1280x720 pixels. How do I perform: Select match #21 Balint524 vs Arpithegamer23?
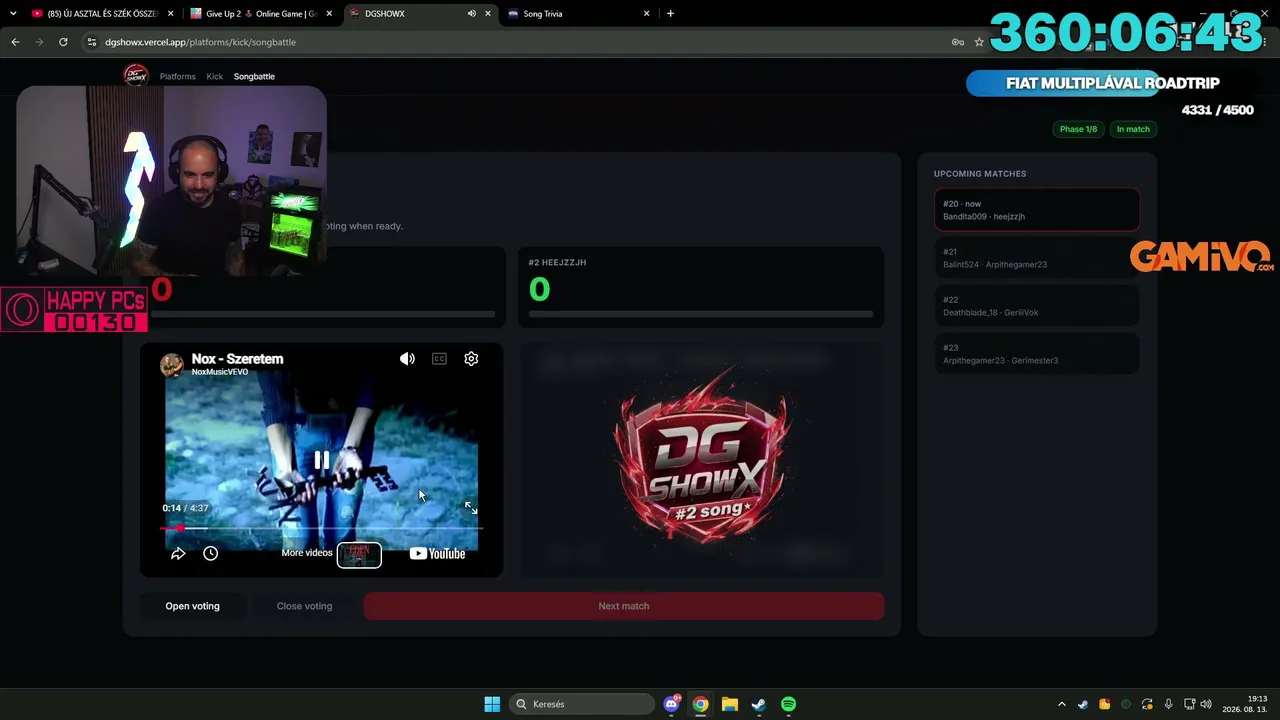tap(1037, 258)
